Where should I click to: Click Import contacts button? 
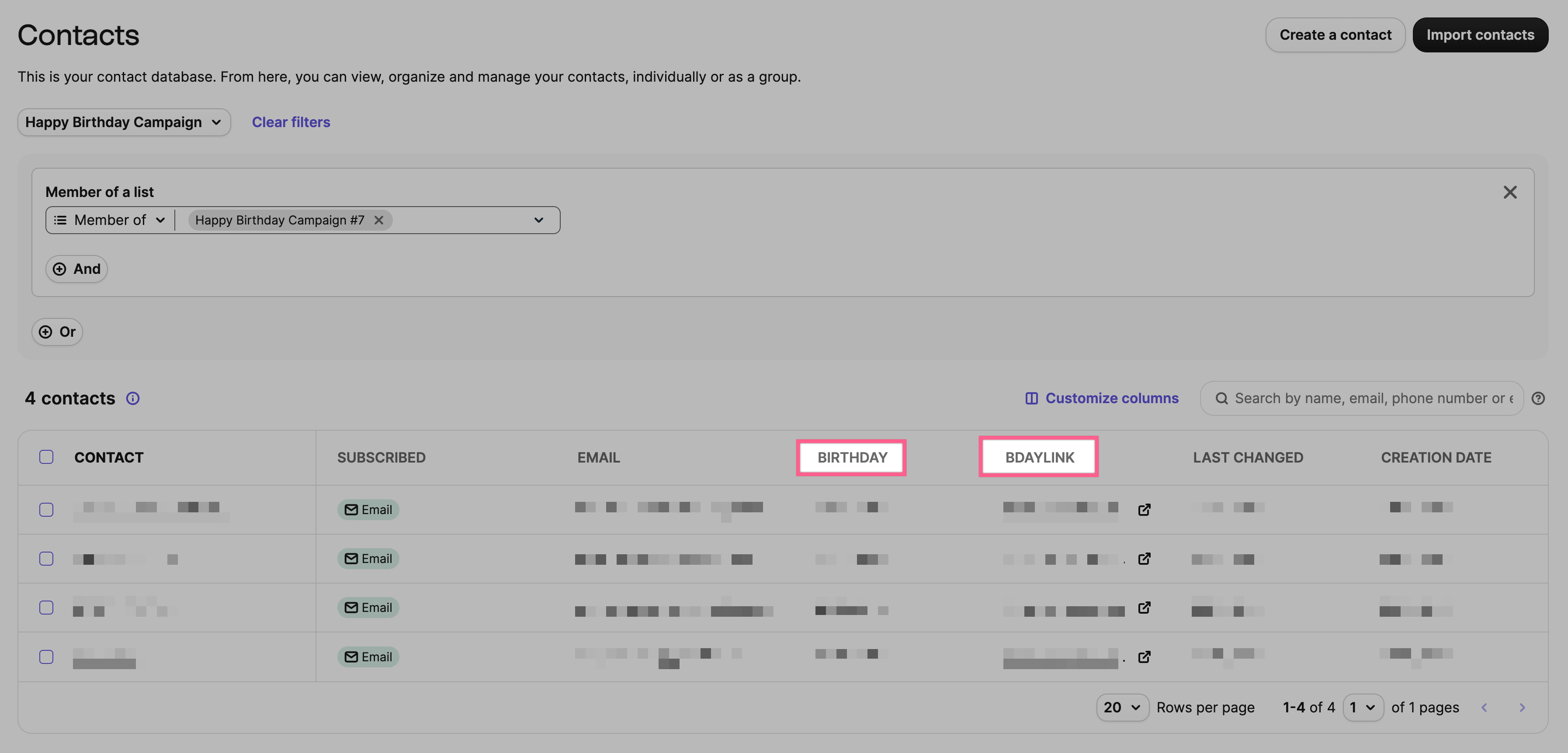tap(1480, 35)
